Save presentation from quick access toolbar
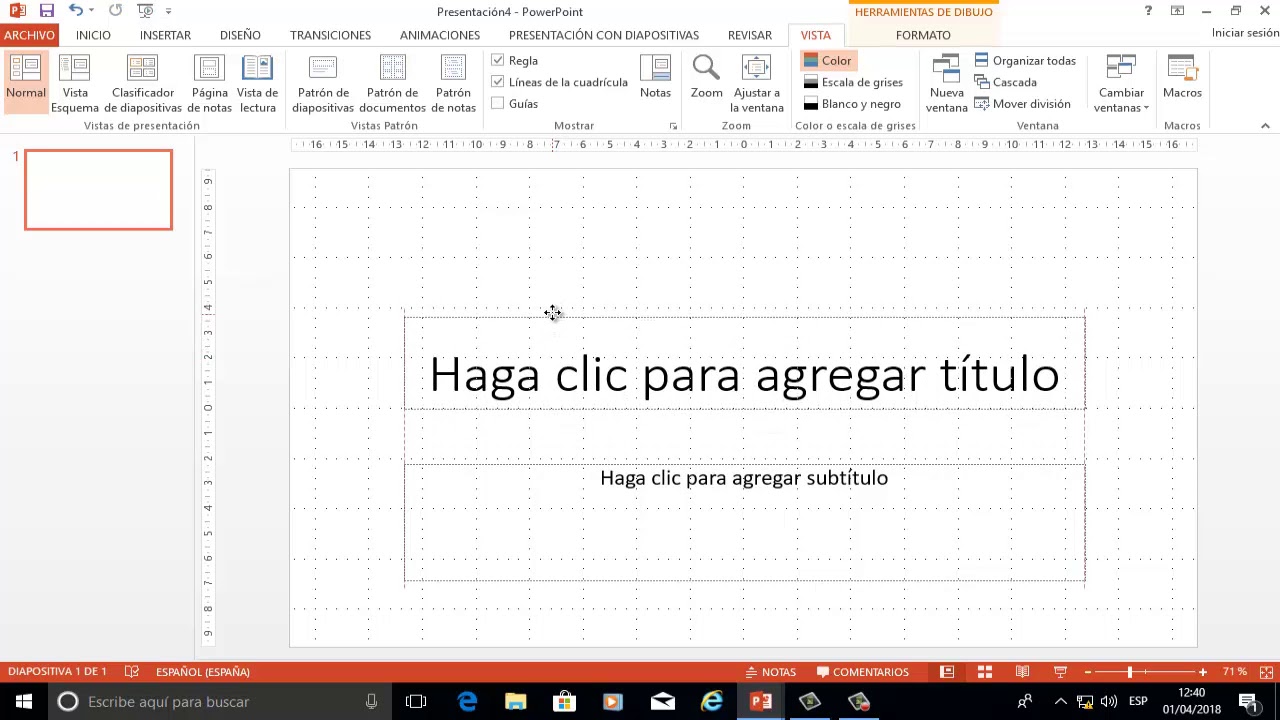1280x720 pixels. click(x=47, y=11)
